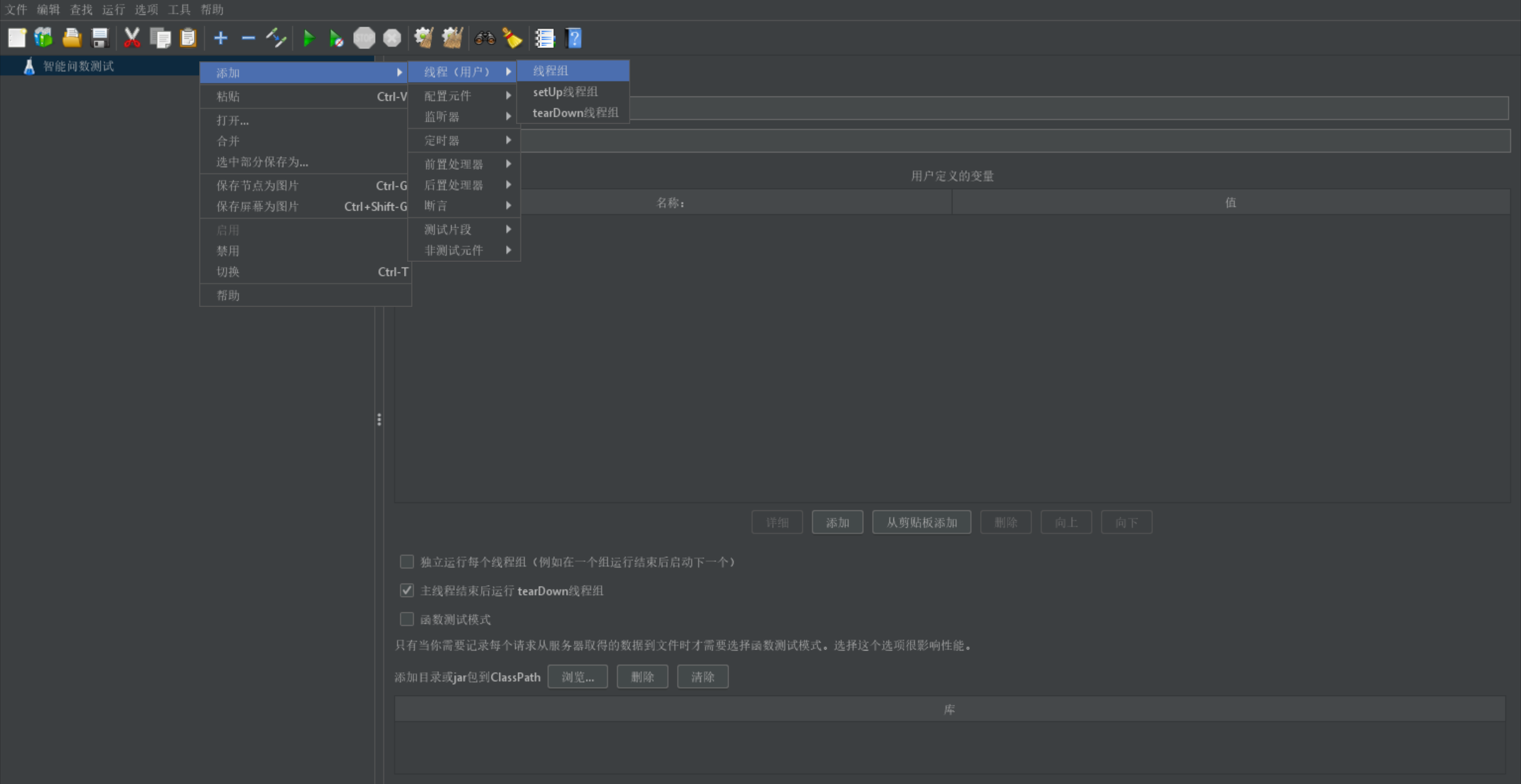Open the 文件 menu in the menu bar
The width and height of the screenshot is (1521, 784).
click(16, 10)
